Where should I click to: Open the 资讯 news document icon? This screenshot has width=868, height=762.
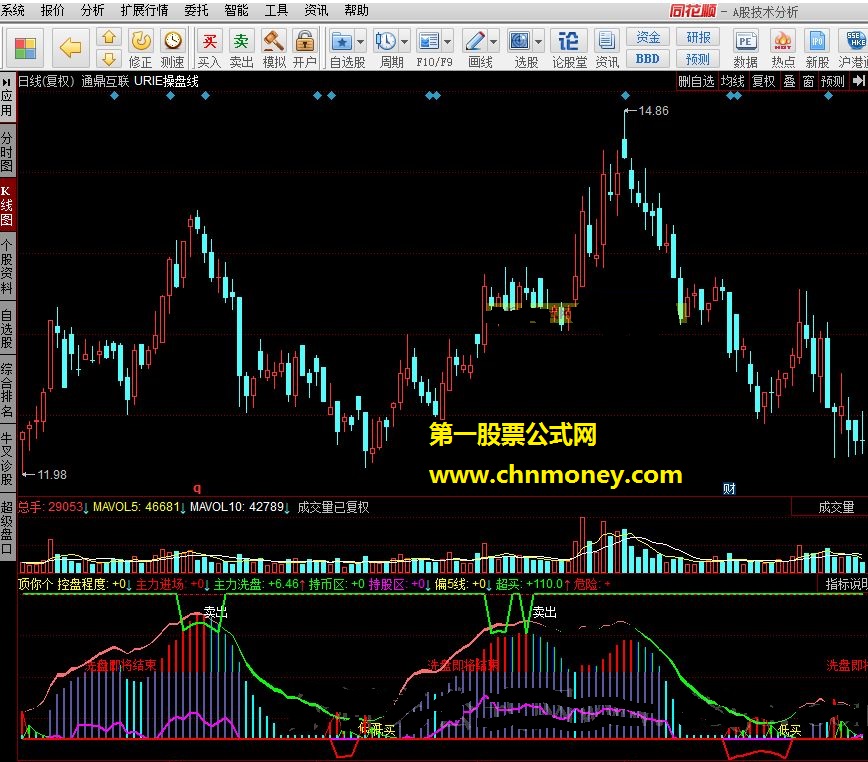click(x=606, y=41)
